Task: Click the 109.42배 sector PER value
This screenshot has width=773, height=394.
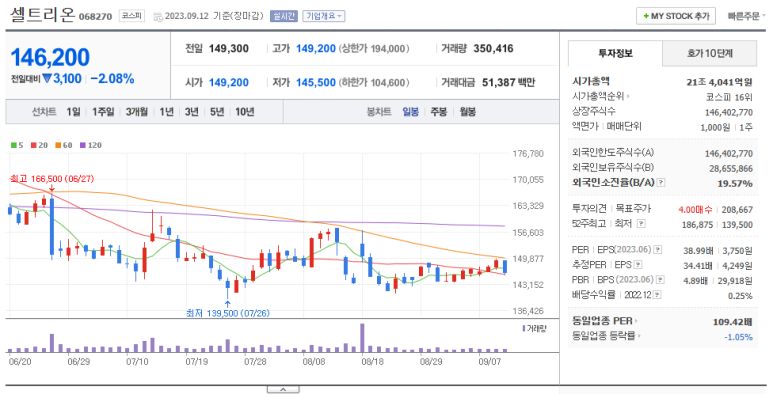Action: (x=733, y=322)
